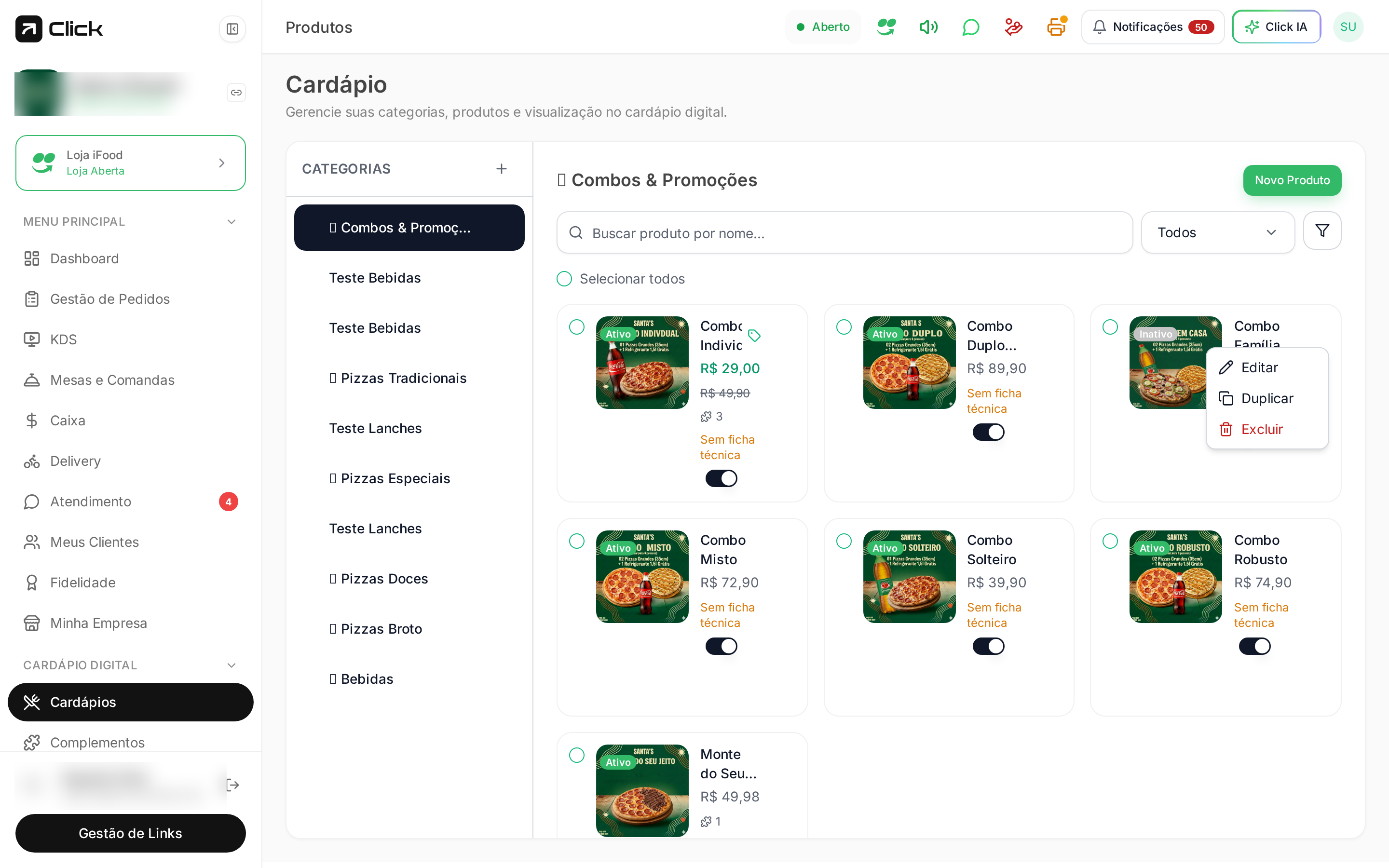Collapse the MENU PRINCIPAL section
This screenshot has width=1389, height=868.
(x=231, y=222)
